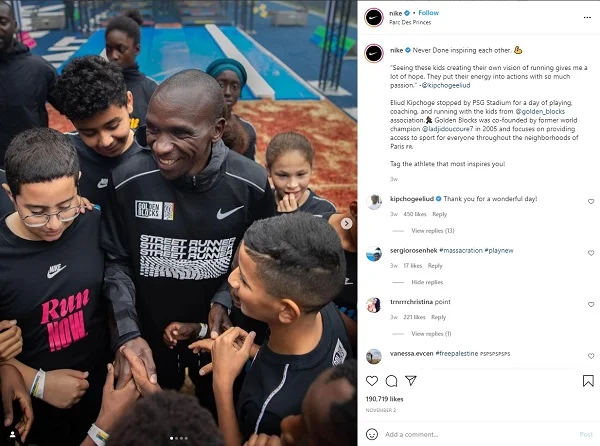Open the @golden_blocks mention link
Viewport: 600px width, 446px height.
tap(540, 111)
